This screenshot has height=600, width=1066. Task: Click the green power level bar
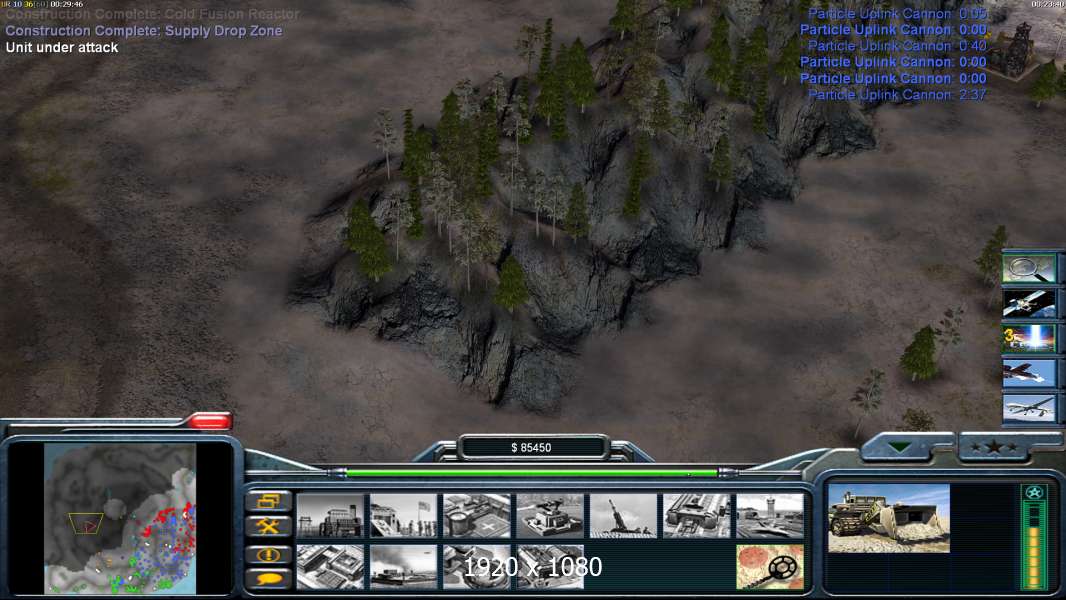point(531,472)
